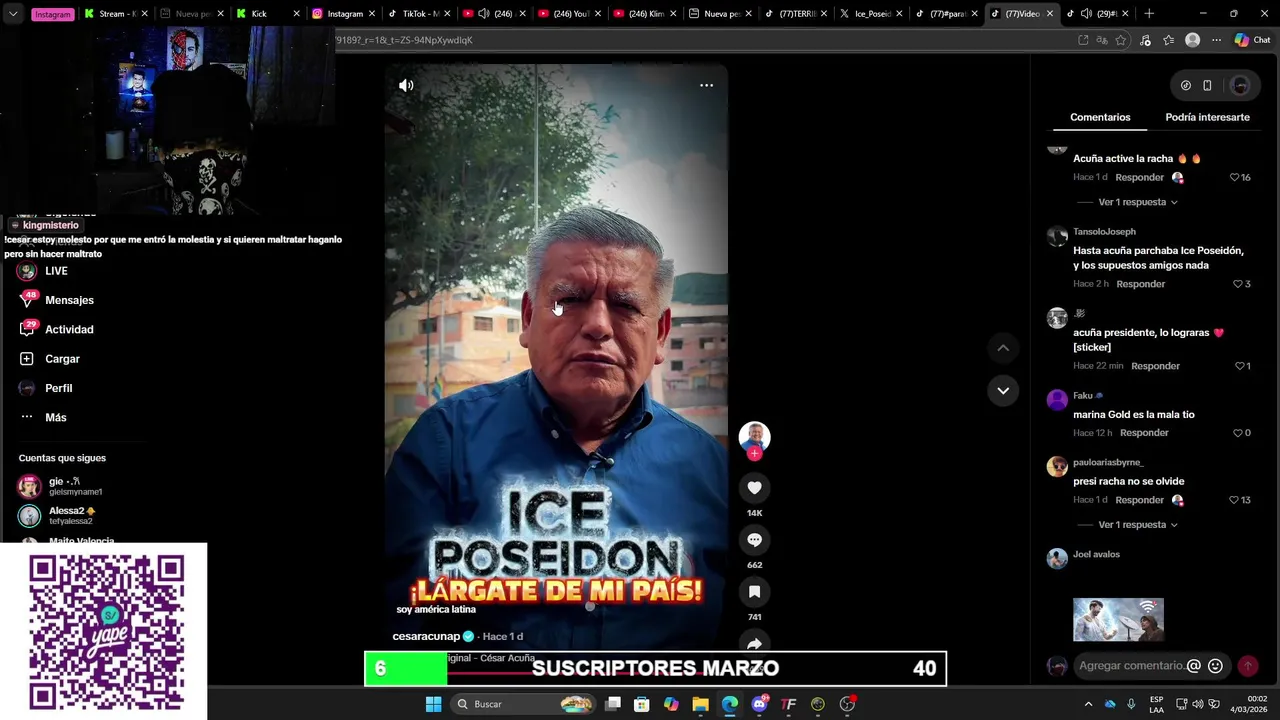Open pauloariasbyrne_'s profile name
The width and height of the screenshot is (1280, 720).
click(x=1108, y=463)
